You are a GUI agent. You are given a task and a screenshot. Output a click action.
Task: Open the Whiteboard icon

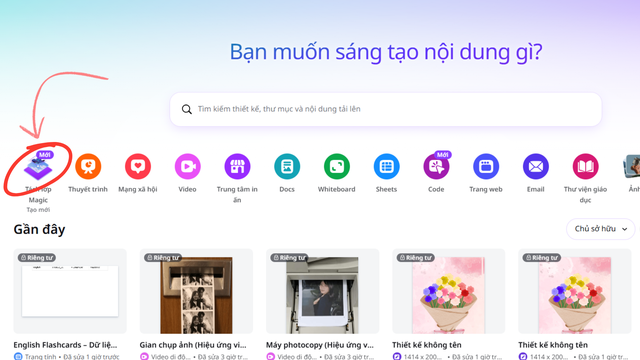click(337, 167)
